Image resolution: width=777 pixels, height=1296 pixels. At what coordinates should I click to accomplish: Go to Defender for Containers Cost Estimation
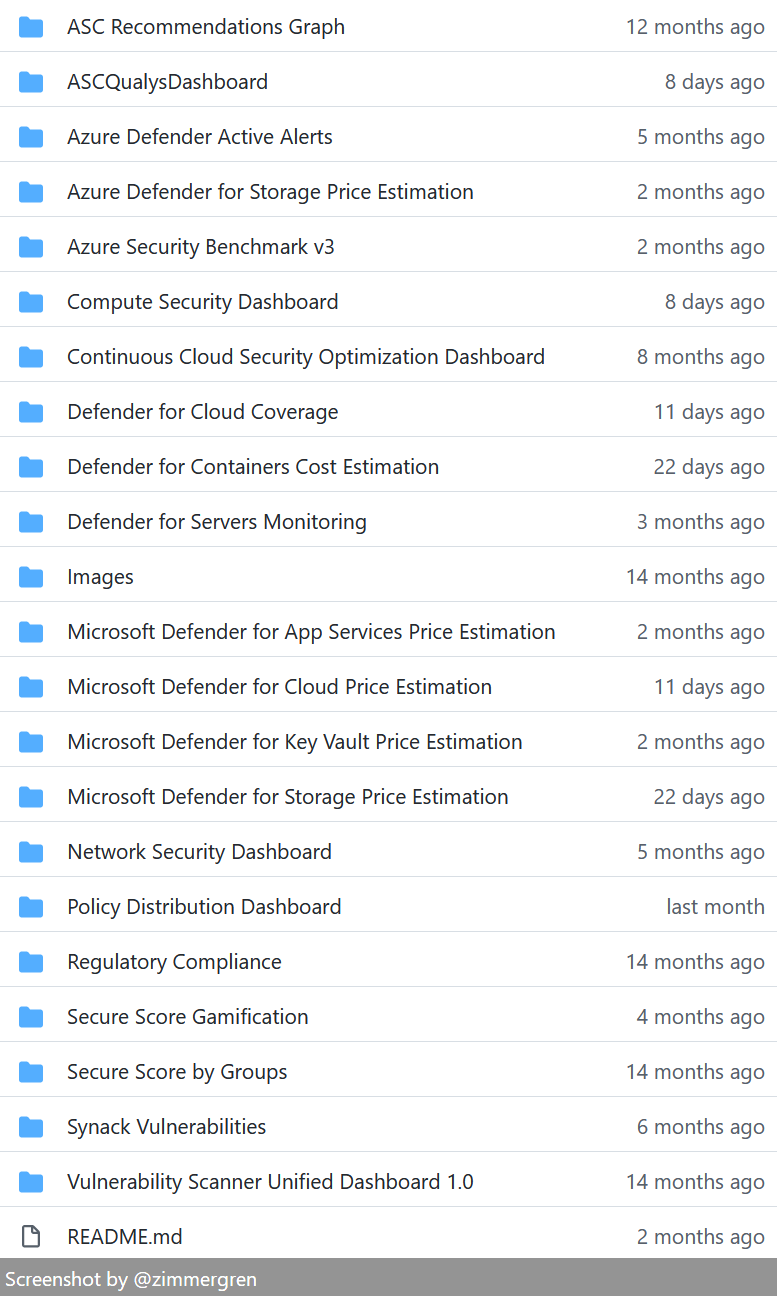coord(252,467)
